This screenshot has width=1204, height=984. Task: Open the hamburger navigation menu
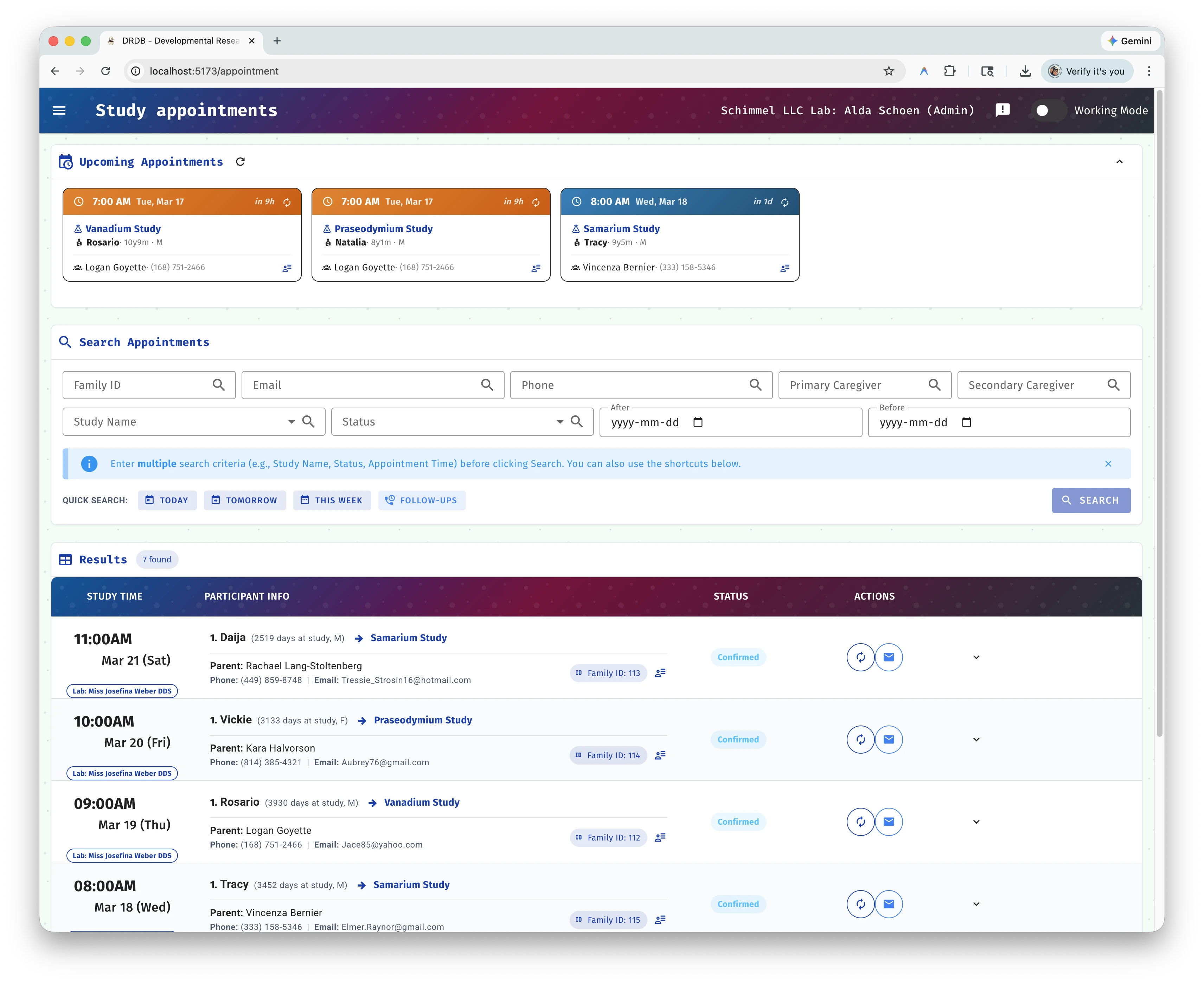pyautogui.click(x=59, y=110)
